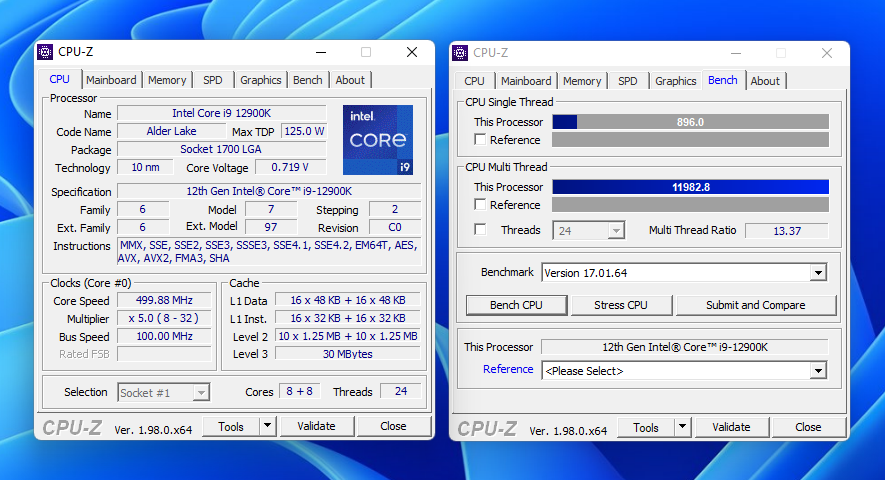Click the Technology value 10 nm
Viewport: 885px width, 480px height.
pyautogui.click(x=145, y=167)
